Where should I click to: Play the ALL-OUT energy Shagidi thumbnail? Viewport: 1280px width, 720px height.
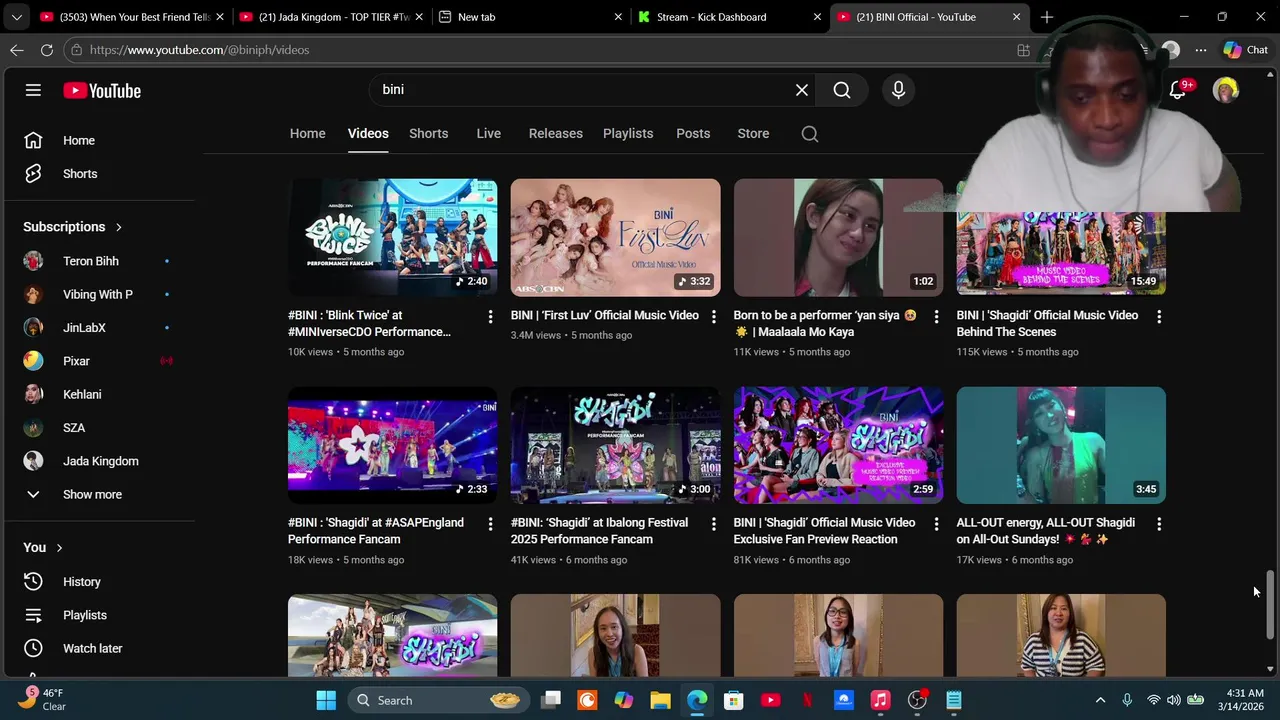[x=1061, y=445]
